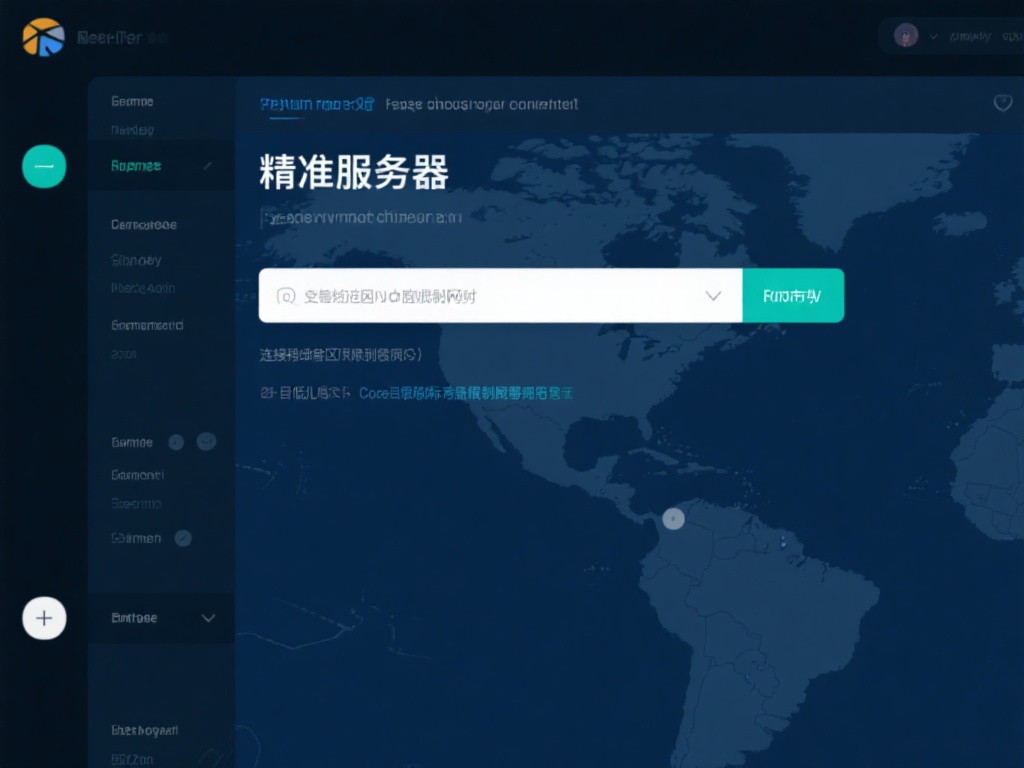
Task: Click the app logo in the top-left corner
Action: point(42,36)
